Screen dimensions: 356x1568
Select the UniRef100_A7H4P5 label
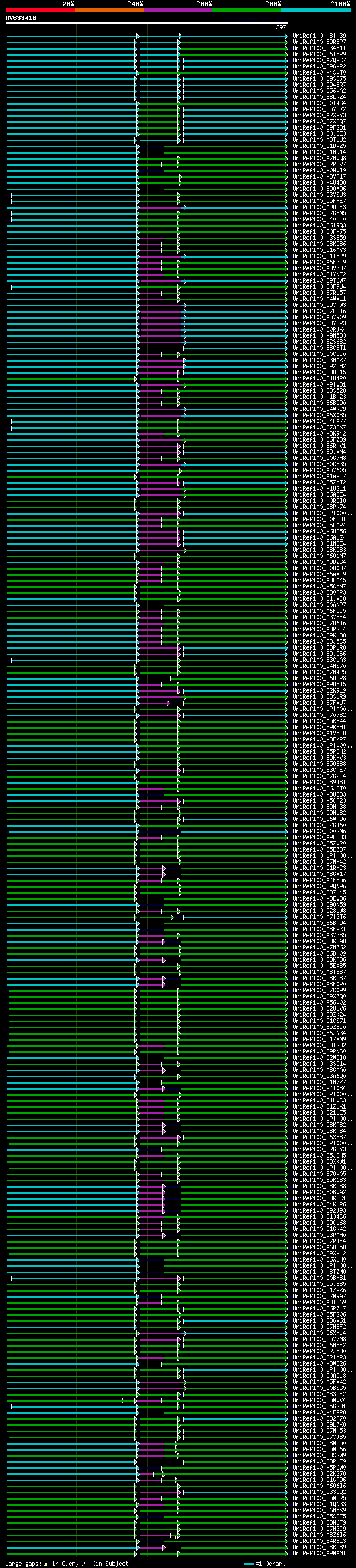[x=319, y=672]
